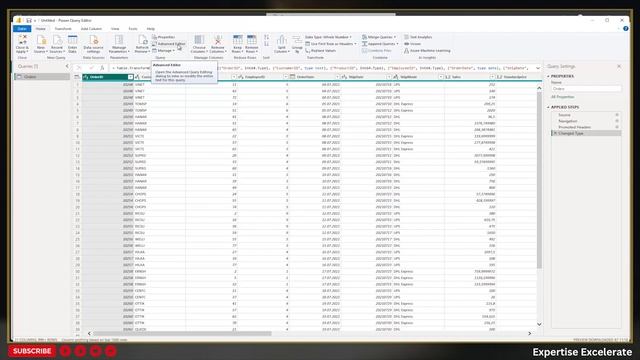Image resolution: width=640 pixels, height=360 pixels.
Task: Click the vertical scrollbar down arrow
Action: pyautogui.click(x=539, y=324)
